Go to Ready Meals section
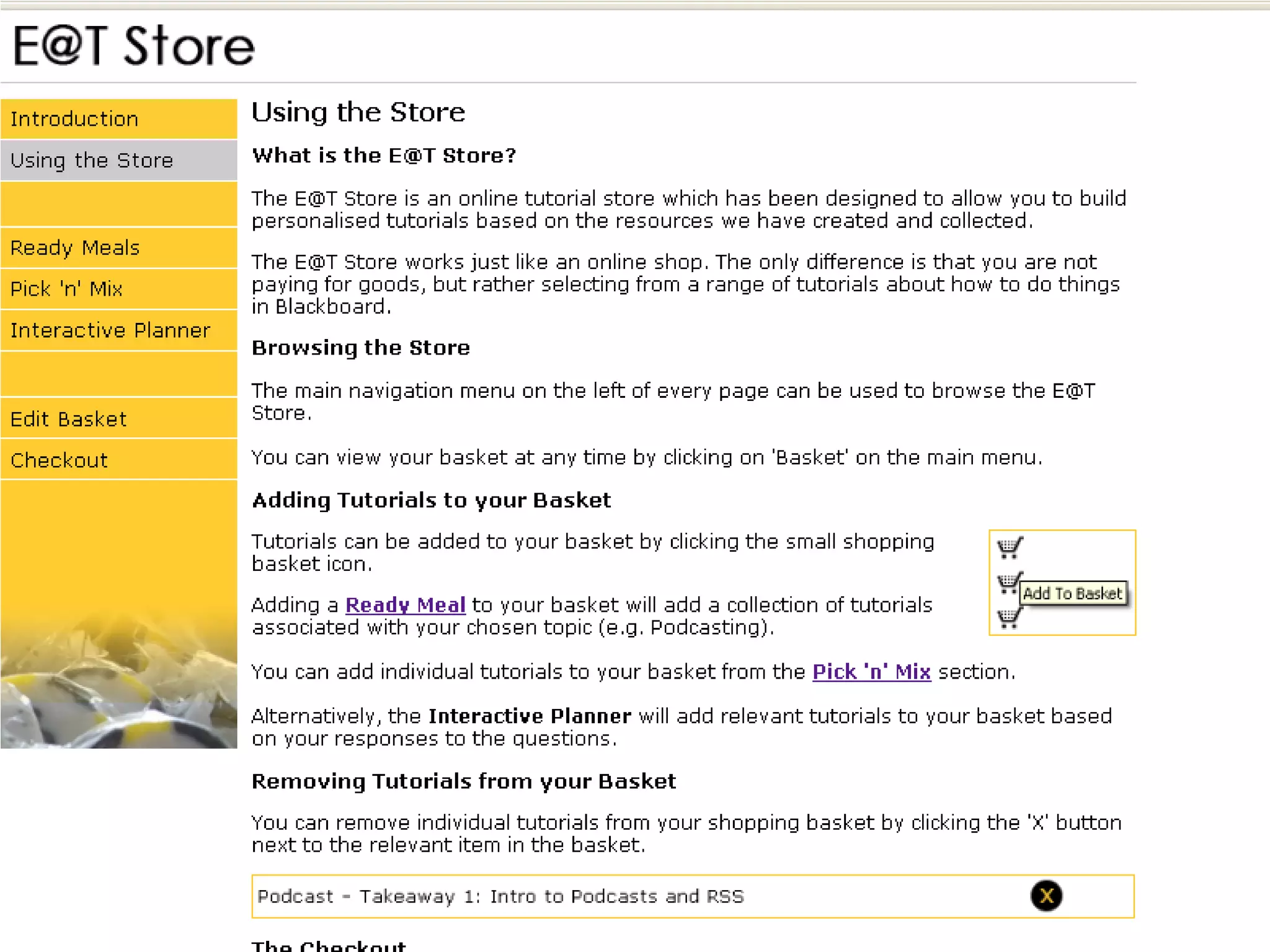This screenshot has height=952, width=1270. coord(75,248)
